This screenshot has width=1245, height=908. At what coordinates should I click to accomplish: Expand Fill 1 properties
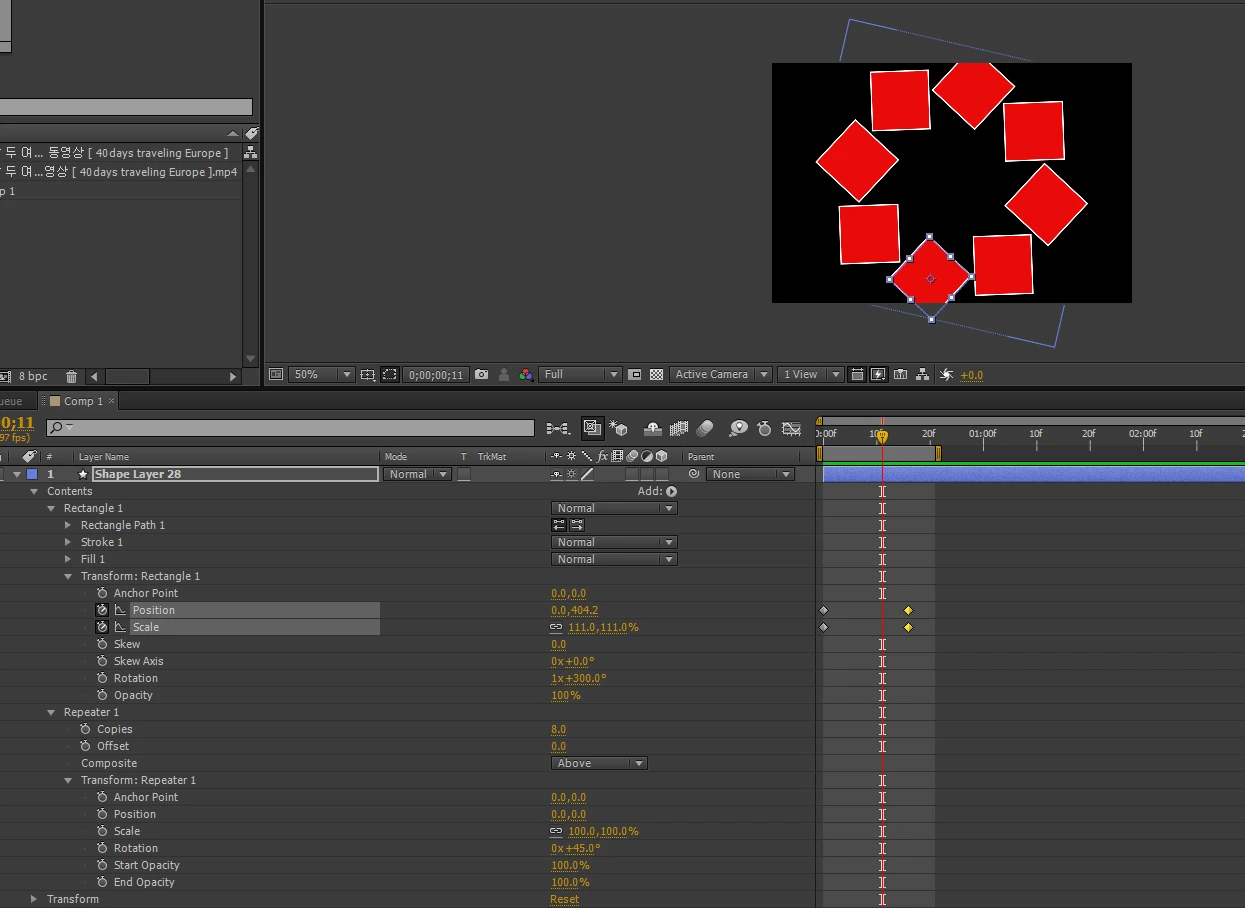point(68,559)
